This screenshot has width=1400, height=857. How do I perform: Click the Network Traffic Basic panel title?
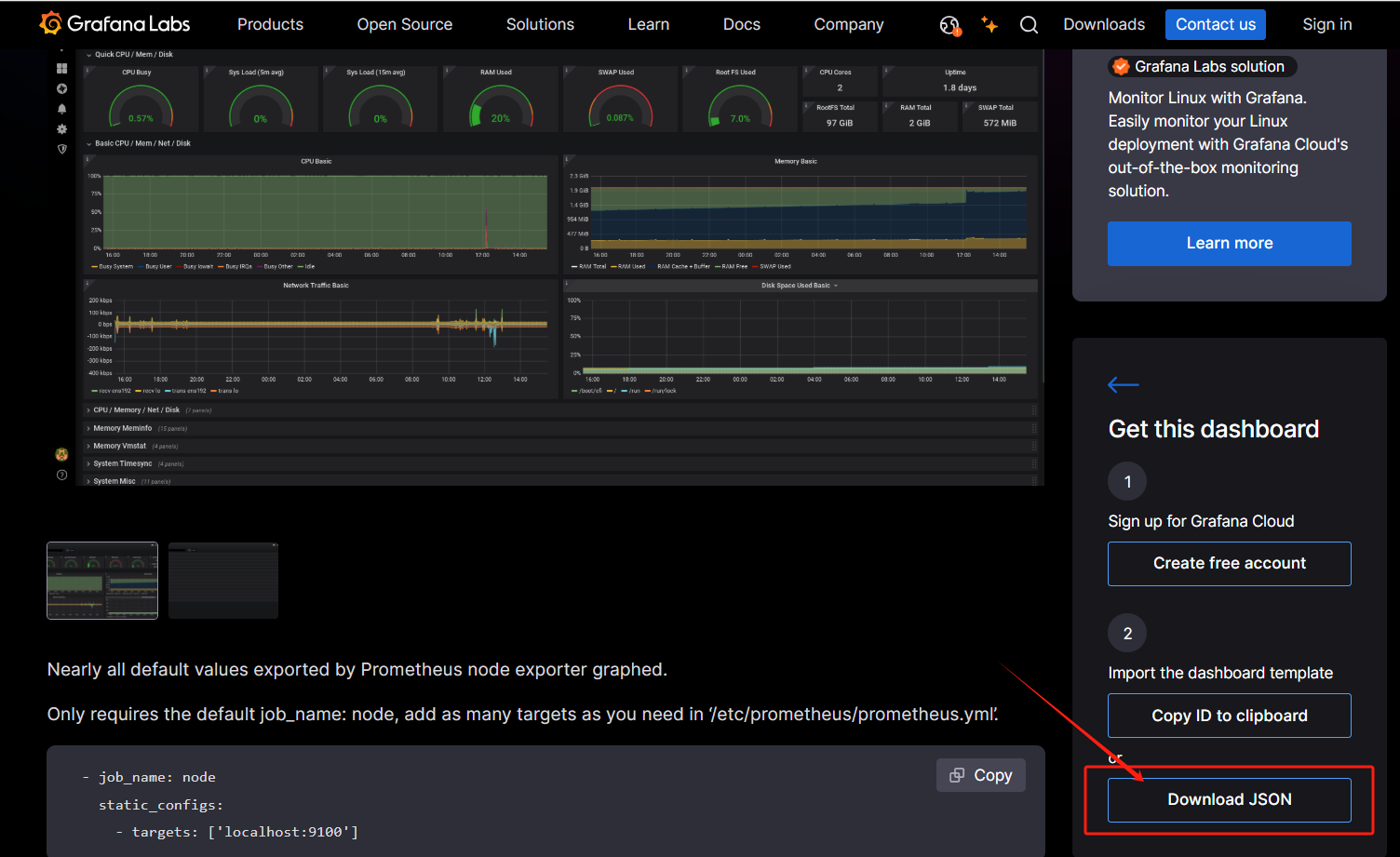[316, 286]
